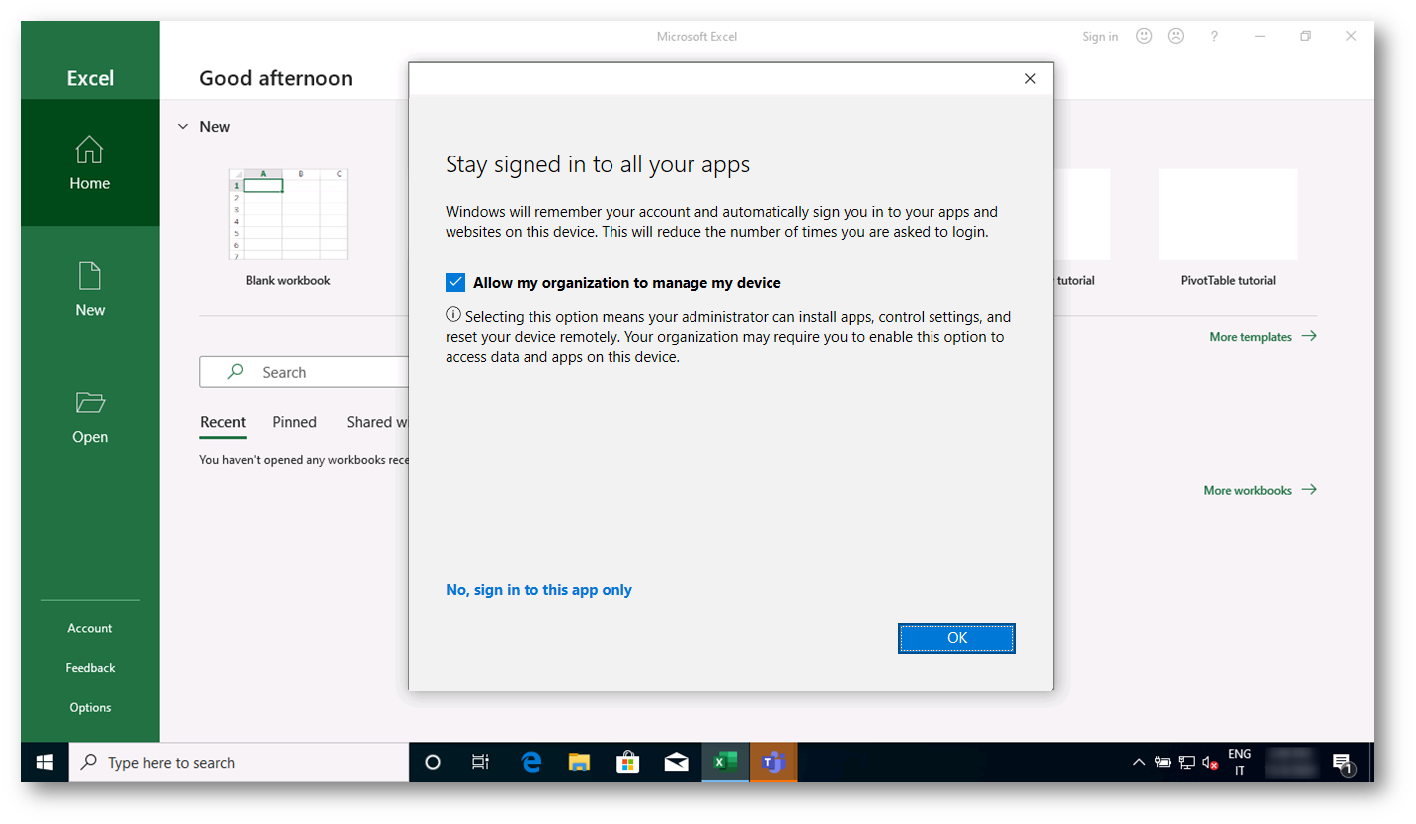
Task: Open the More workbooks link
Action: pyautogui.click(x=1248, y=490)
